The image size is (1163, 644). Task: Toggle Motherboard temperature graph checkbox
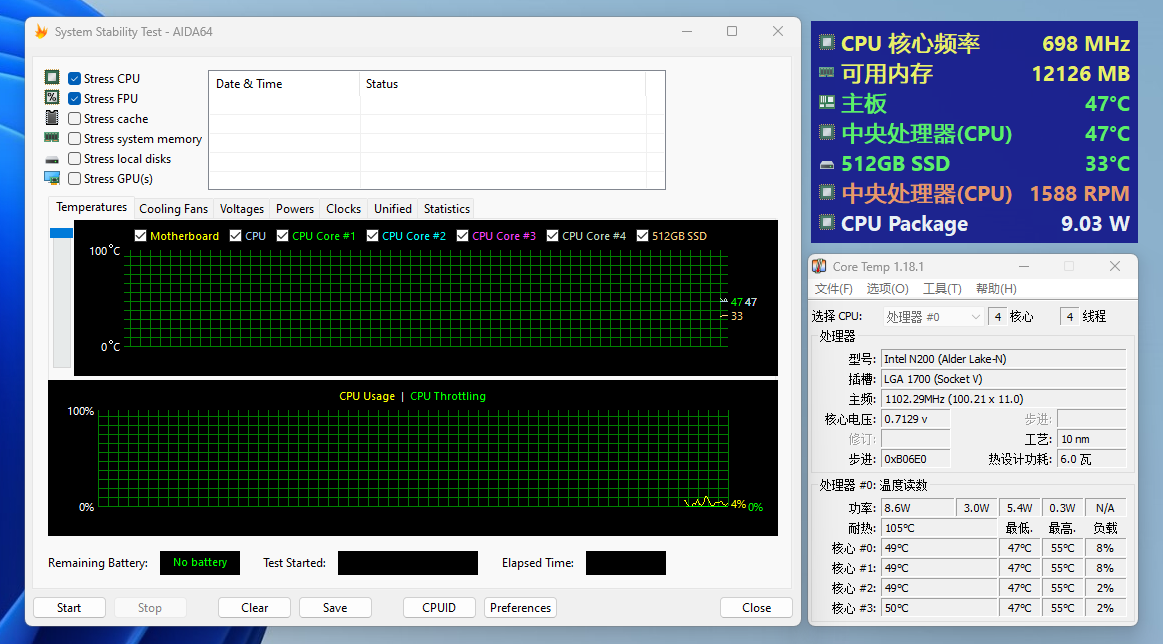[140, 235]
